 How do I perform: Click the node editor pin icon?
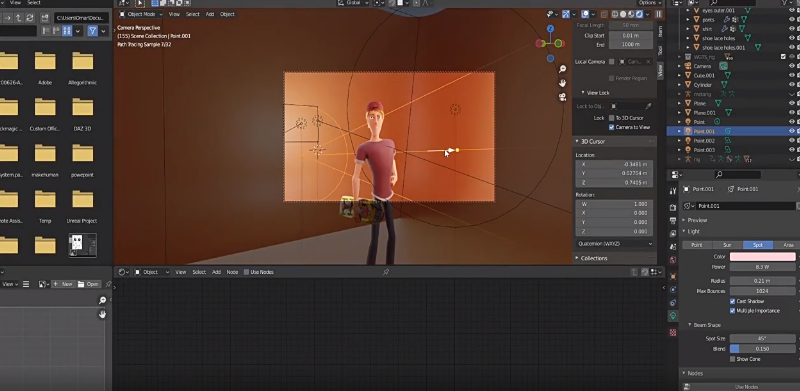point(386,272)
